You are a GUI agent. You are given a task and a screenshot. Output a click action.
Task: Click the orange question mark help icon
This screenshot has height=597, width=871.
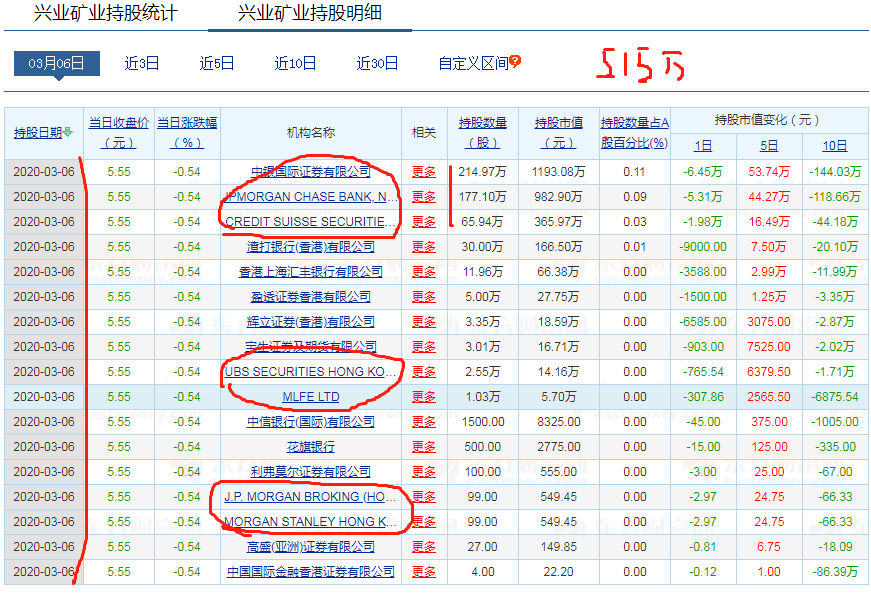point(515,61)
